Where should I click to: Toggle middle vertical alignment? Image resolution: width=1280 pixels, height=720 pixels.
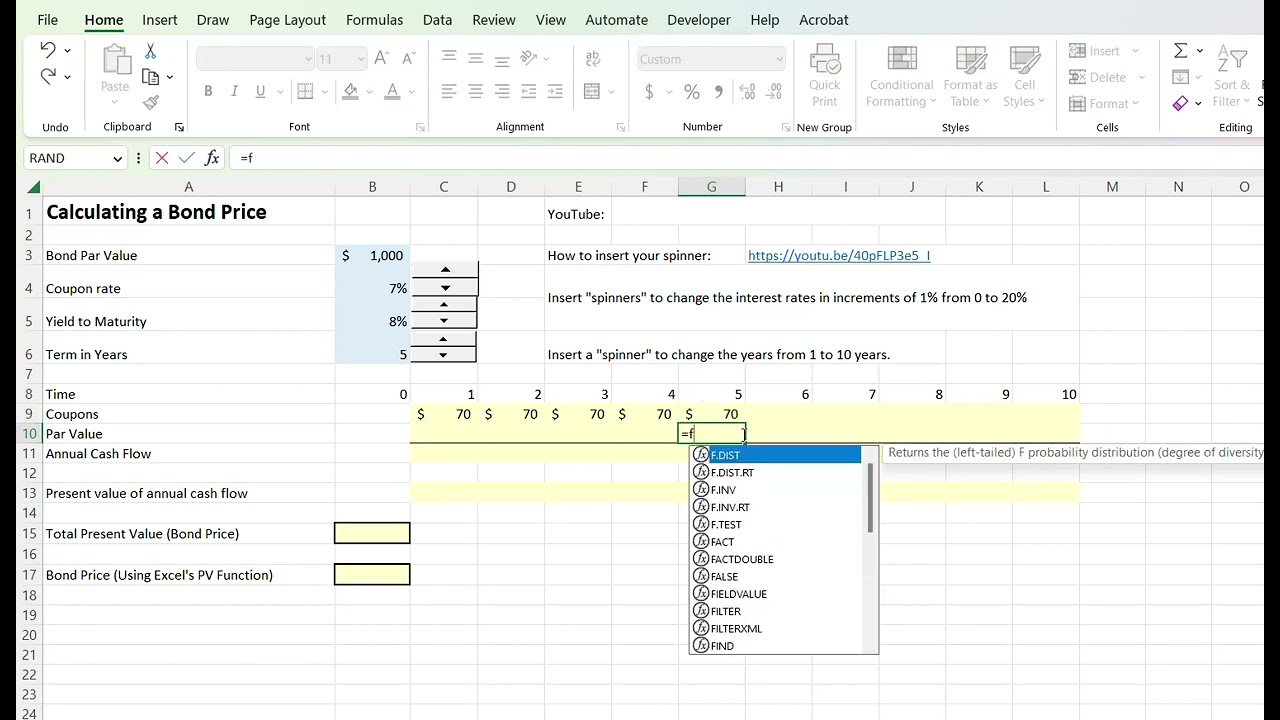click(476, 59)
